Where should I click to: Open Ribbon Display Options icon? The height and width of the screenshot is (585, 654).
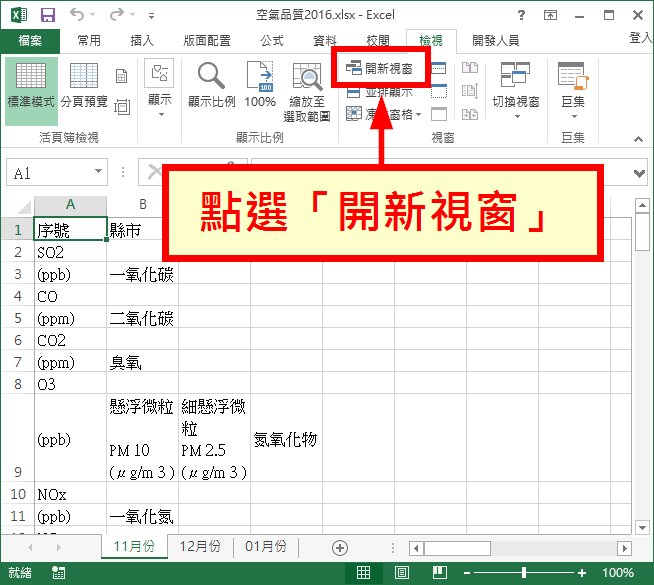tap(550, 15)
